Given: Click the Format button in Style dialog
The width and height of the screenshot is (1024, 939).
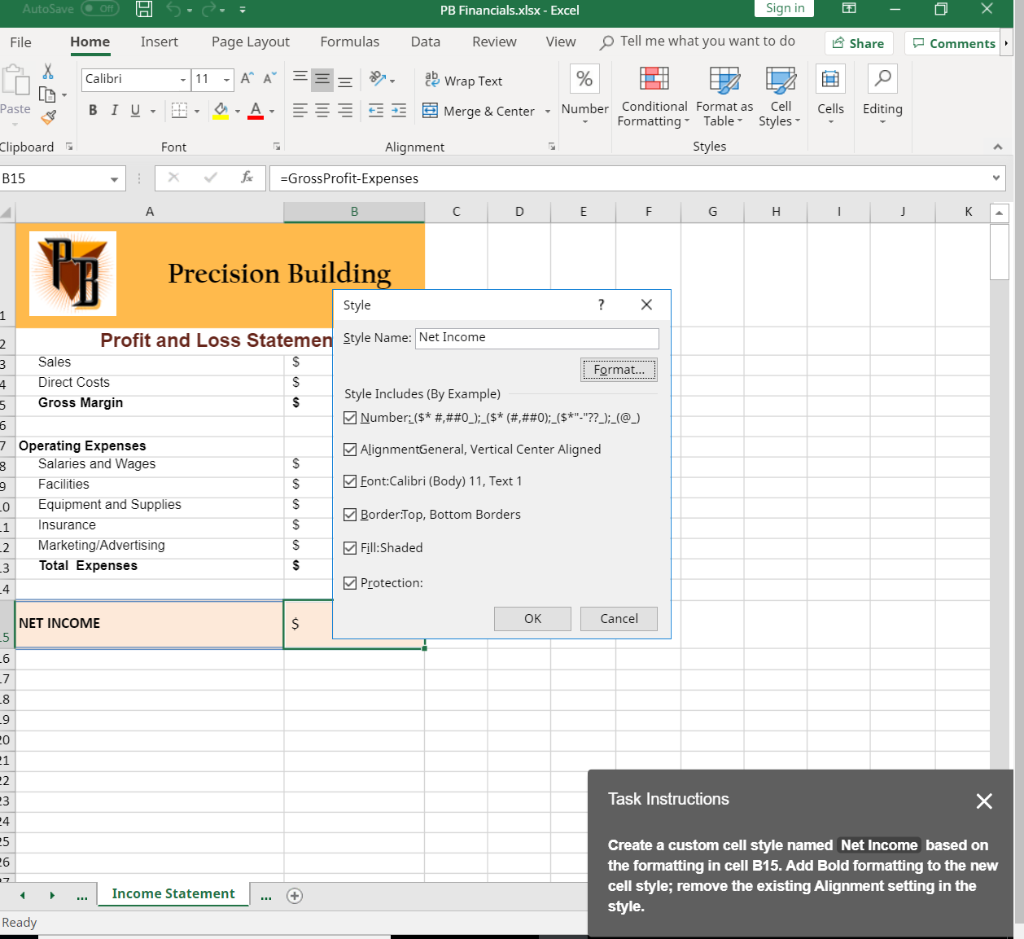Looking at the screenshot, I should 618,369.
